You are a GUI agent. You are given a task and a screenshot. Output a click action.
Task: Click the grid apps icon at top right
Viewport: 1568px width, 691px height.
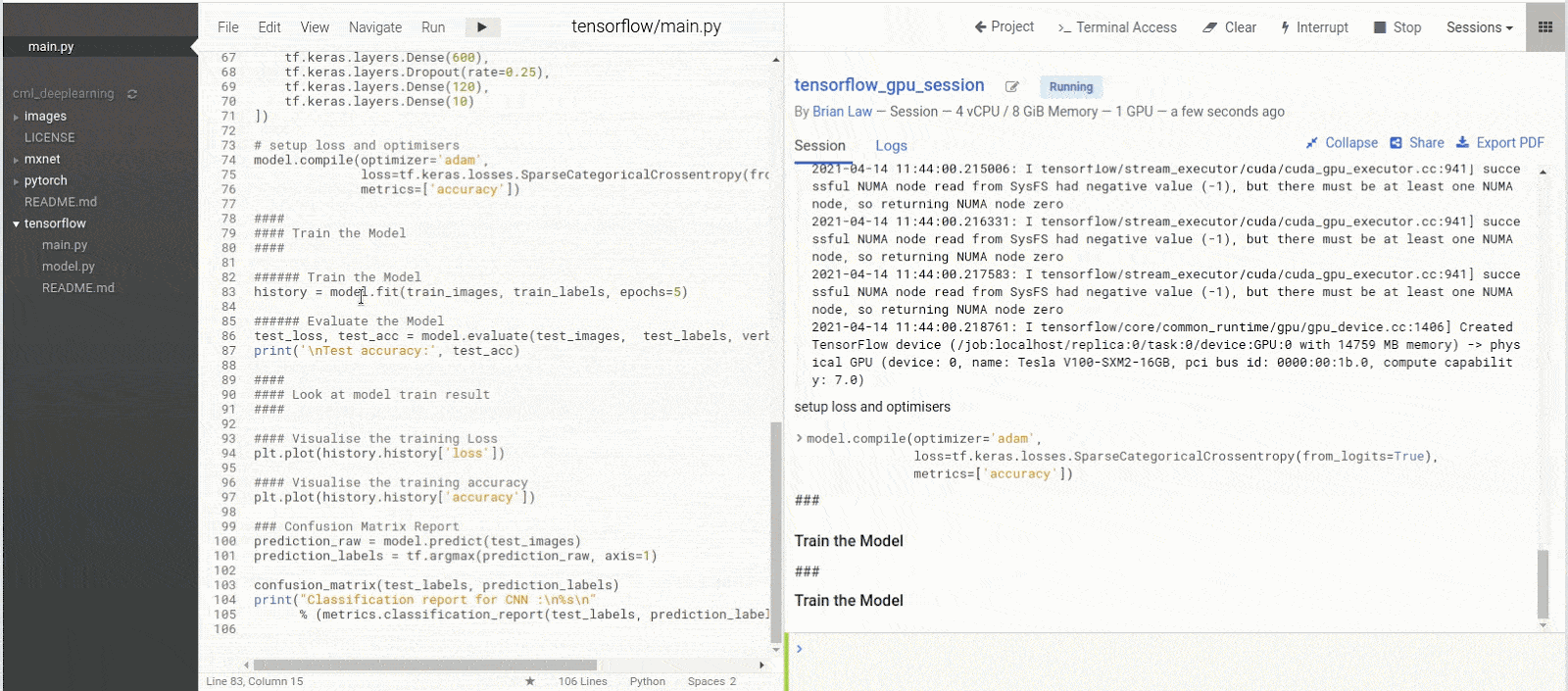[x=1545, y=27]
